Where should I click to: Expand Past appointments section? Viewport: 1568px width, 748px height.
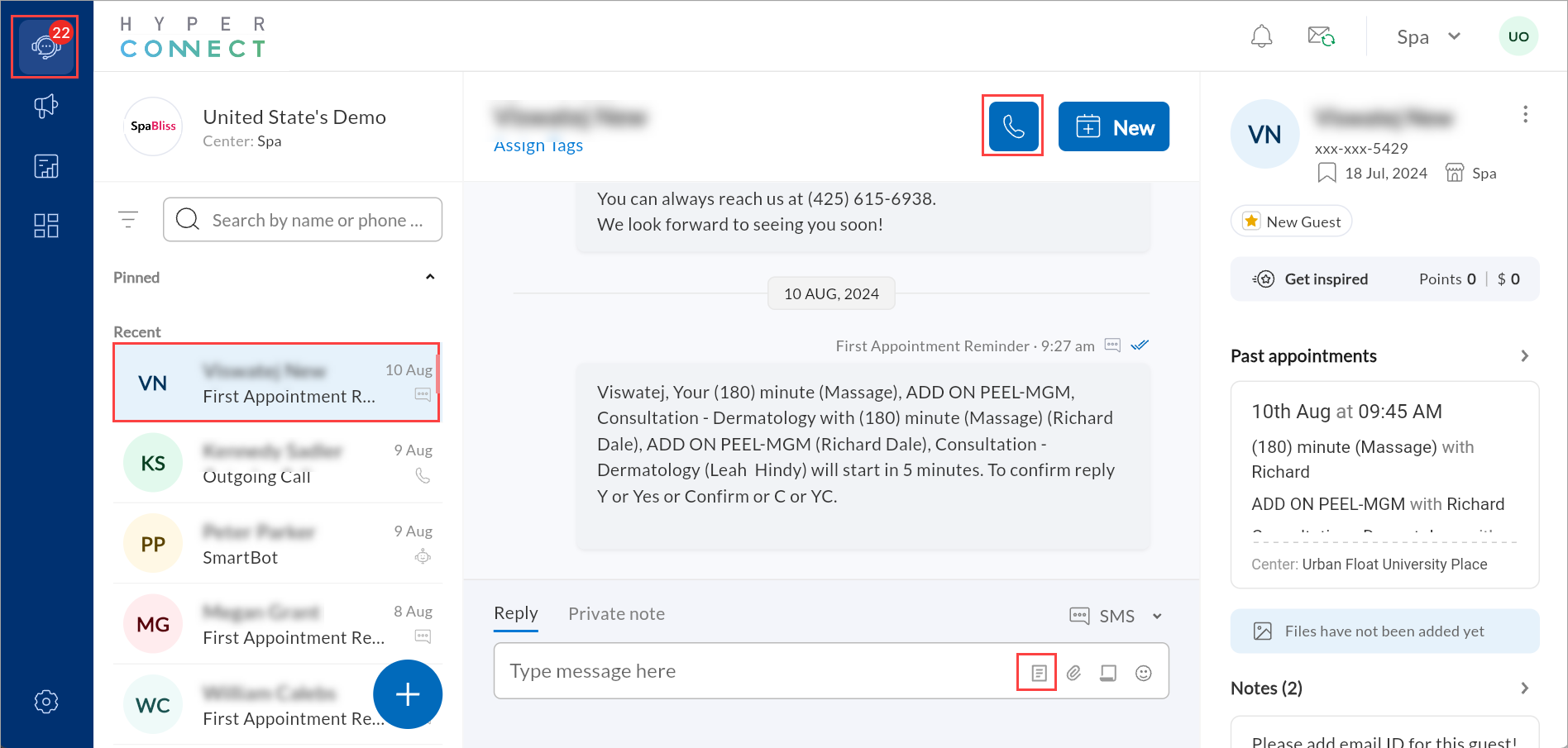[1525, 355]
